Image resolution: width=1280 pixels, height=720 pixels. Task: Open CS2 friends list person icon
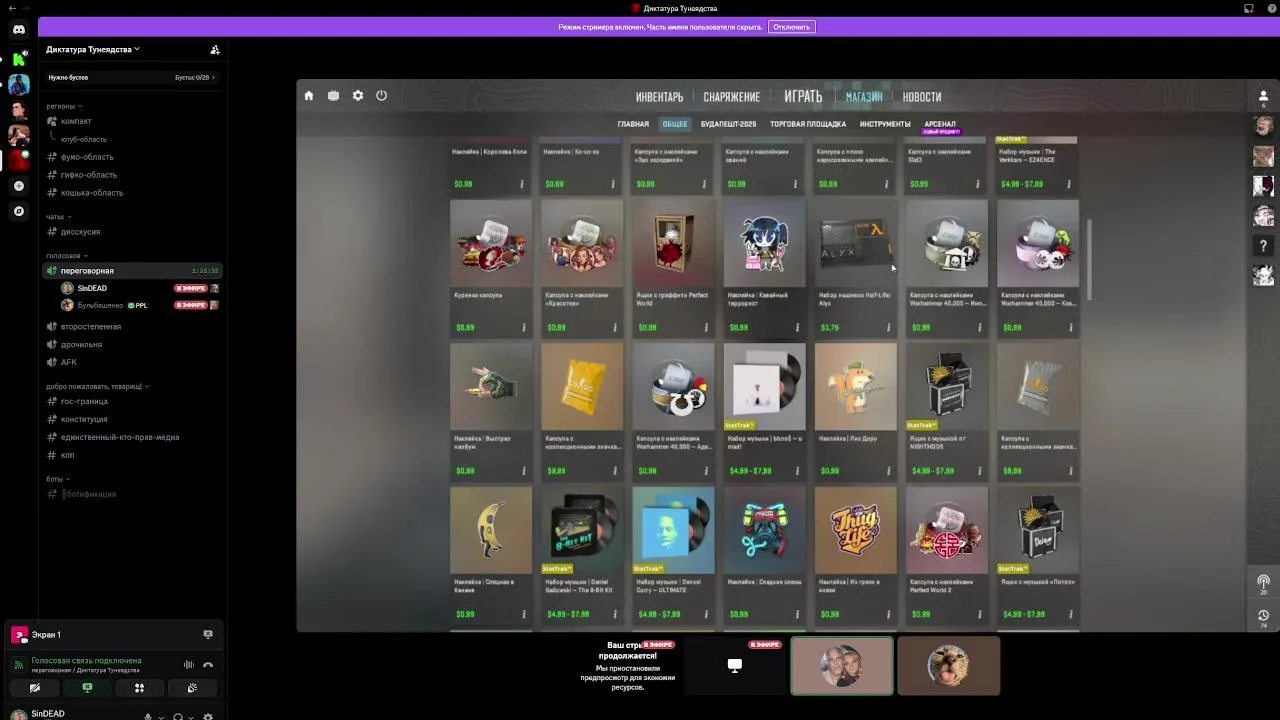1263,97
